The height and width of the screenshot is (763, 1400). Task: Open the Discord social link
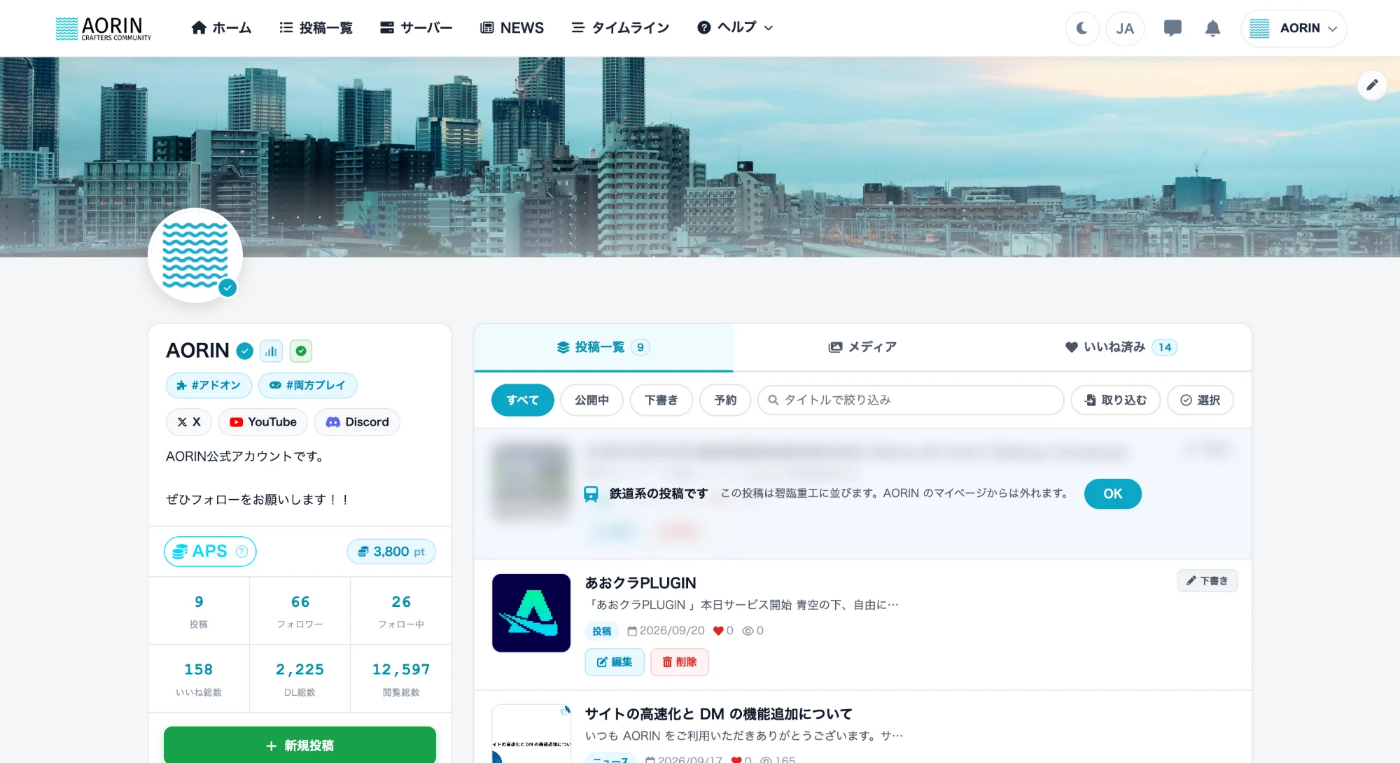[x=357, y=422]
